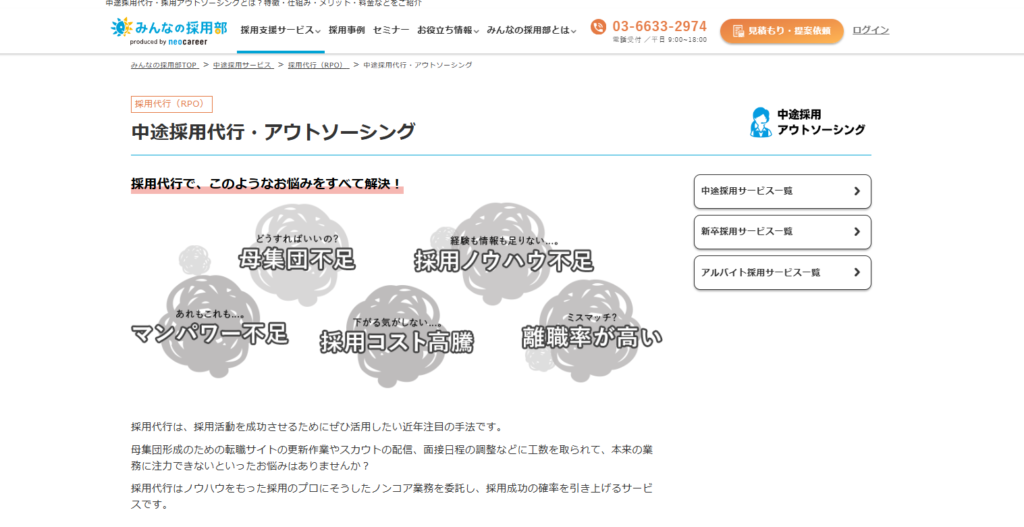Click the 採用代行（RPO） category tag

click(x=172, y=104)
